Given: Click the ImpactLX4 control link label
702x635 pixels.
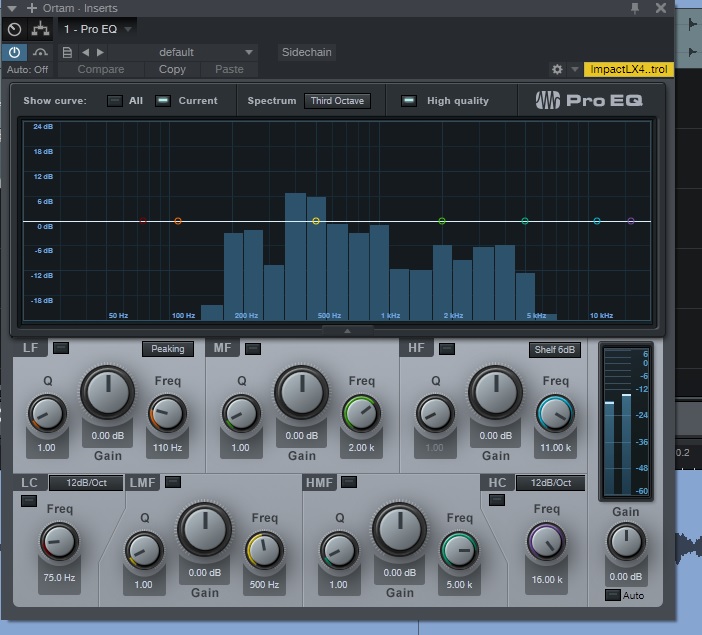Looking at the screenshot, I should (x=629, y=69).
